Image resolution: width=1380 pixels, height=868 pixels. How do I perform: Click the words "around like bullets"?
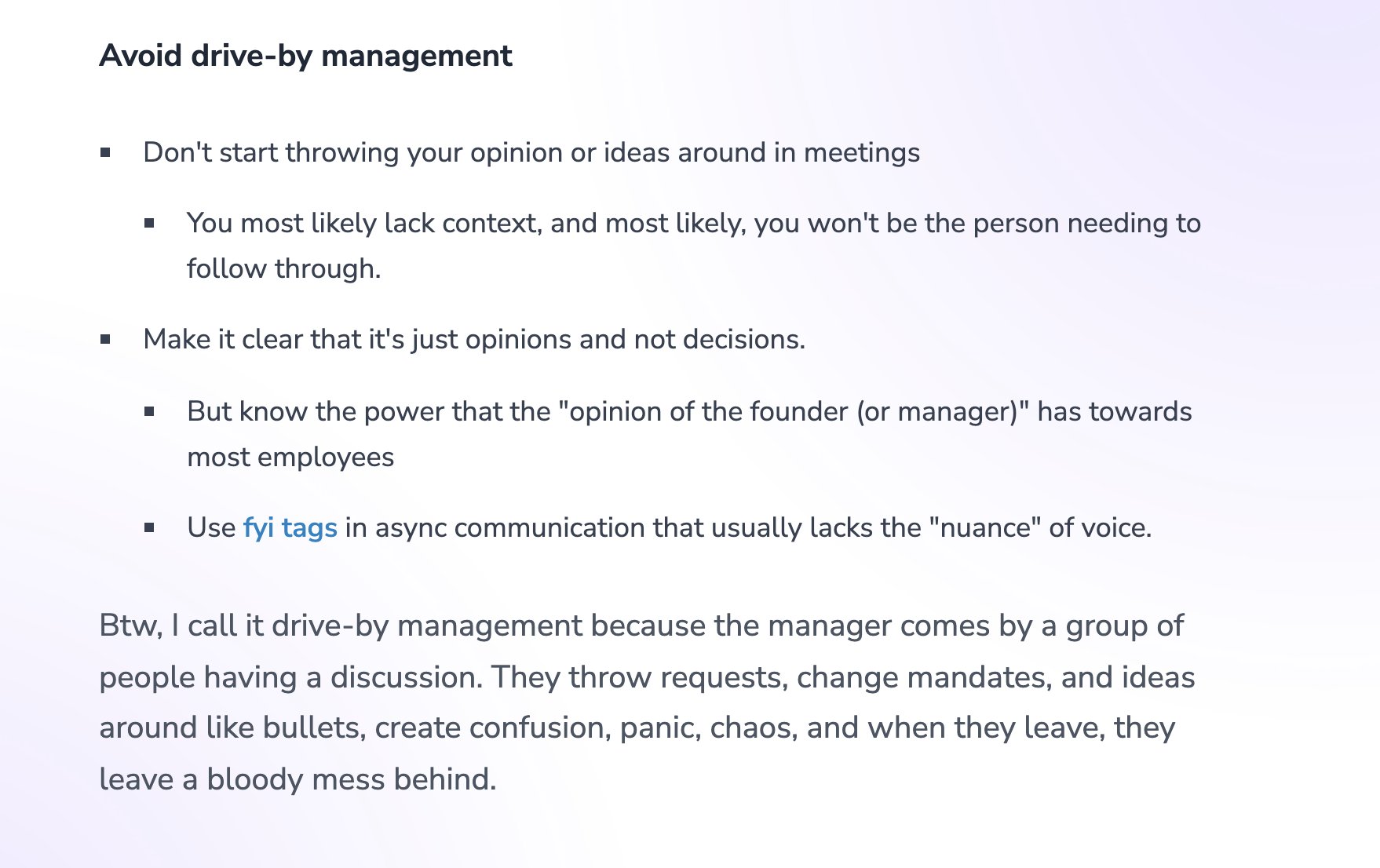click(232, 728)
